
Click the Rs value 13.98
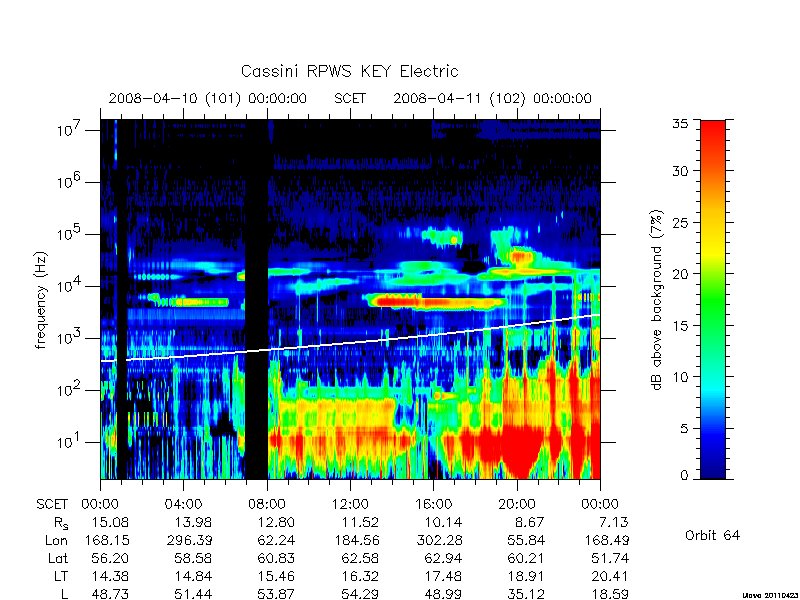coord(193,522)
